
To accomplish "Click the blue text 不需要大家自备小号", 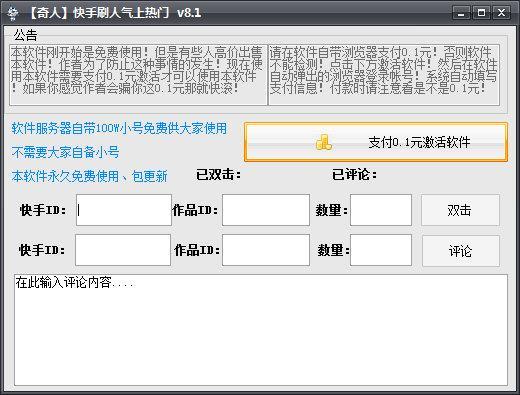I will (65, 152).
